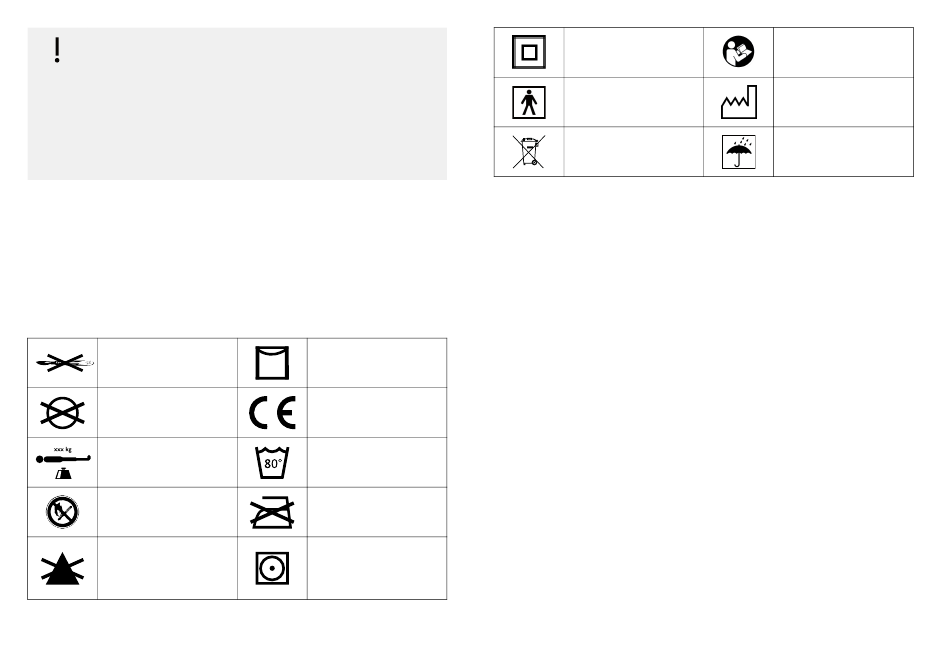Select the crossed-out wheeled bin icon
Viewport: 950px width, 657px height.
529,152
